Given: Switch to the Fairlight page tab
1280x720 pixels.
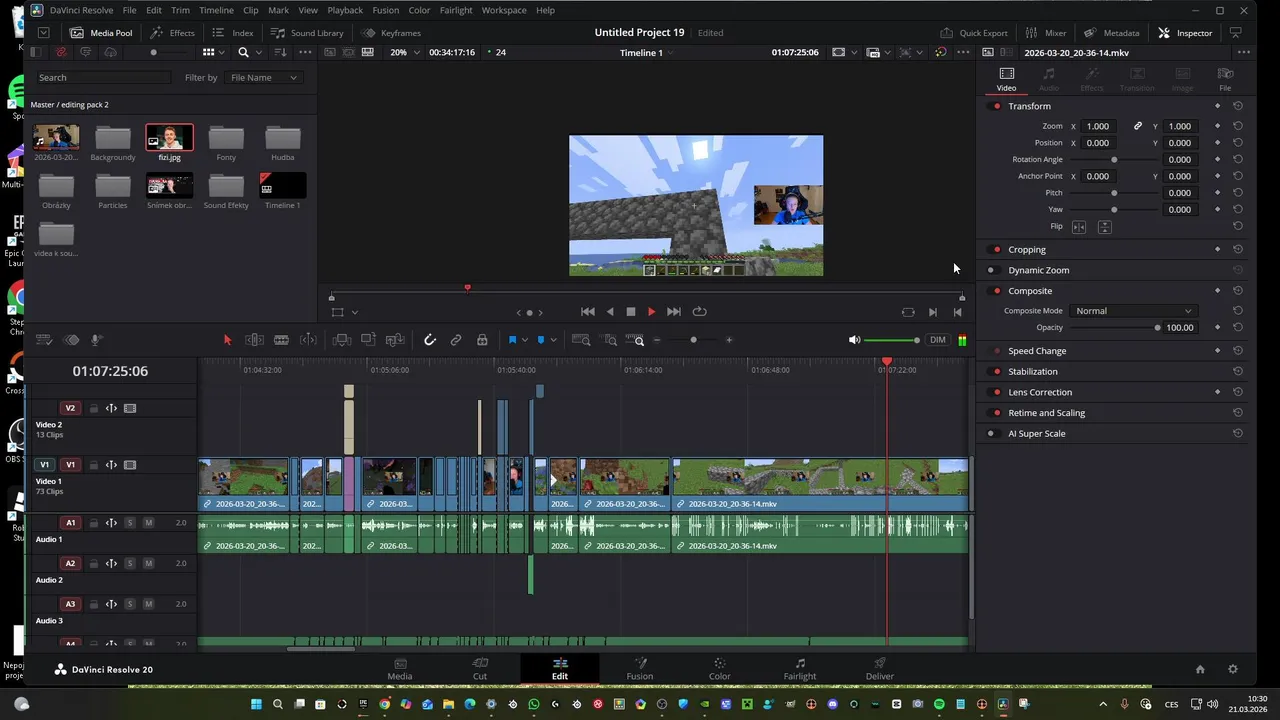Looking at the screenshot, I should coord(800,669).
